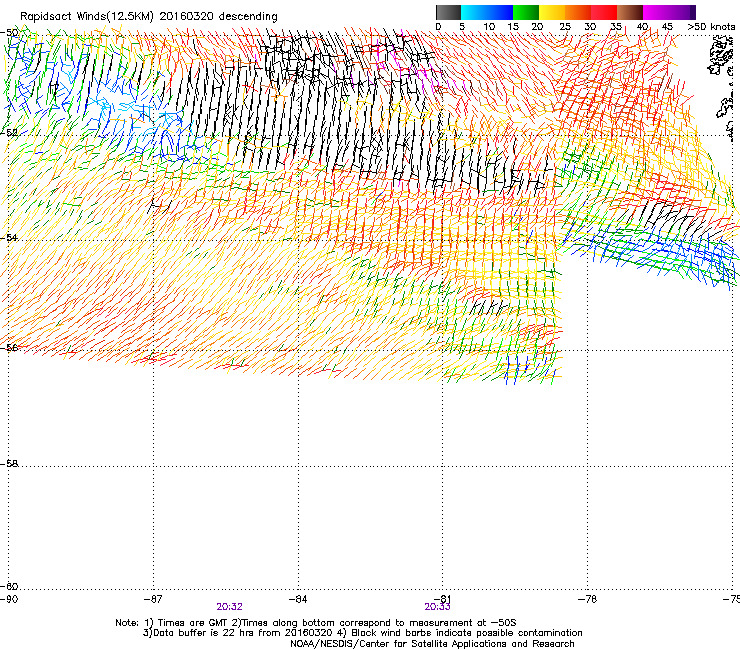Click the blue 10-15 knots legend swatch
Image resolution: width=740 pixels, height=650 pixels.
click(x=500, y=12)
